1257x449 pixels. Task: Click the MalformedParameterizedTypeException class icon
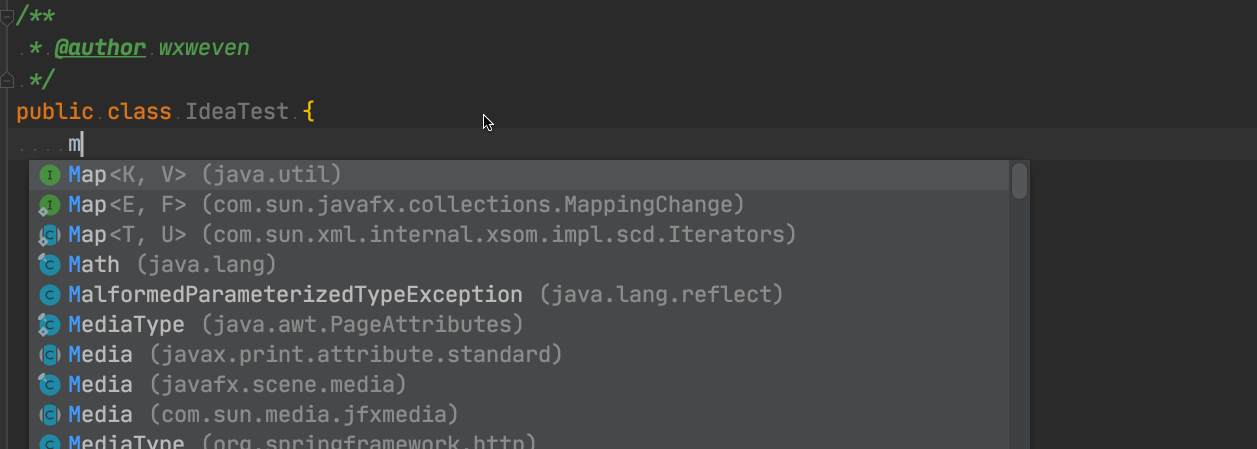tap(49, 295)
